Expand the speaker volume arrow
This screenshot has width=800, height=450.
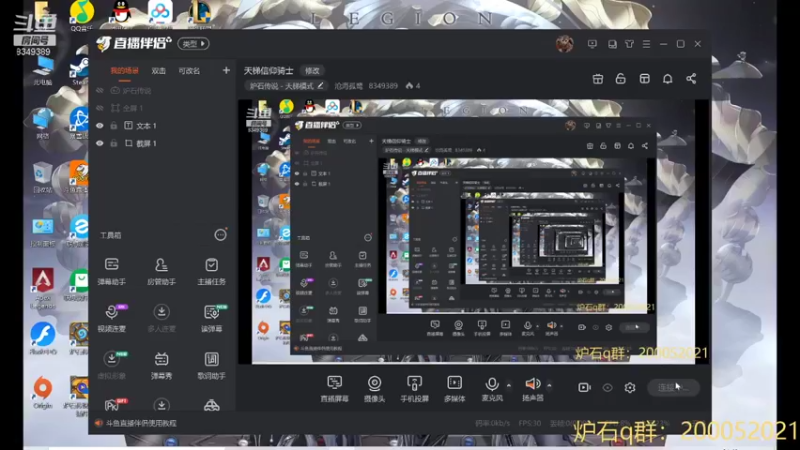point(549,385)
